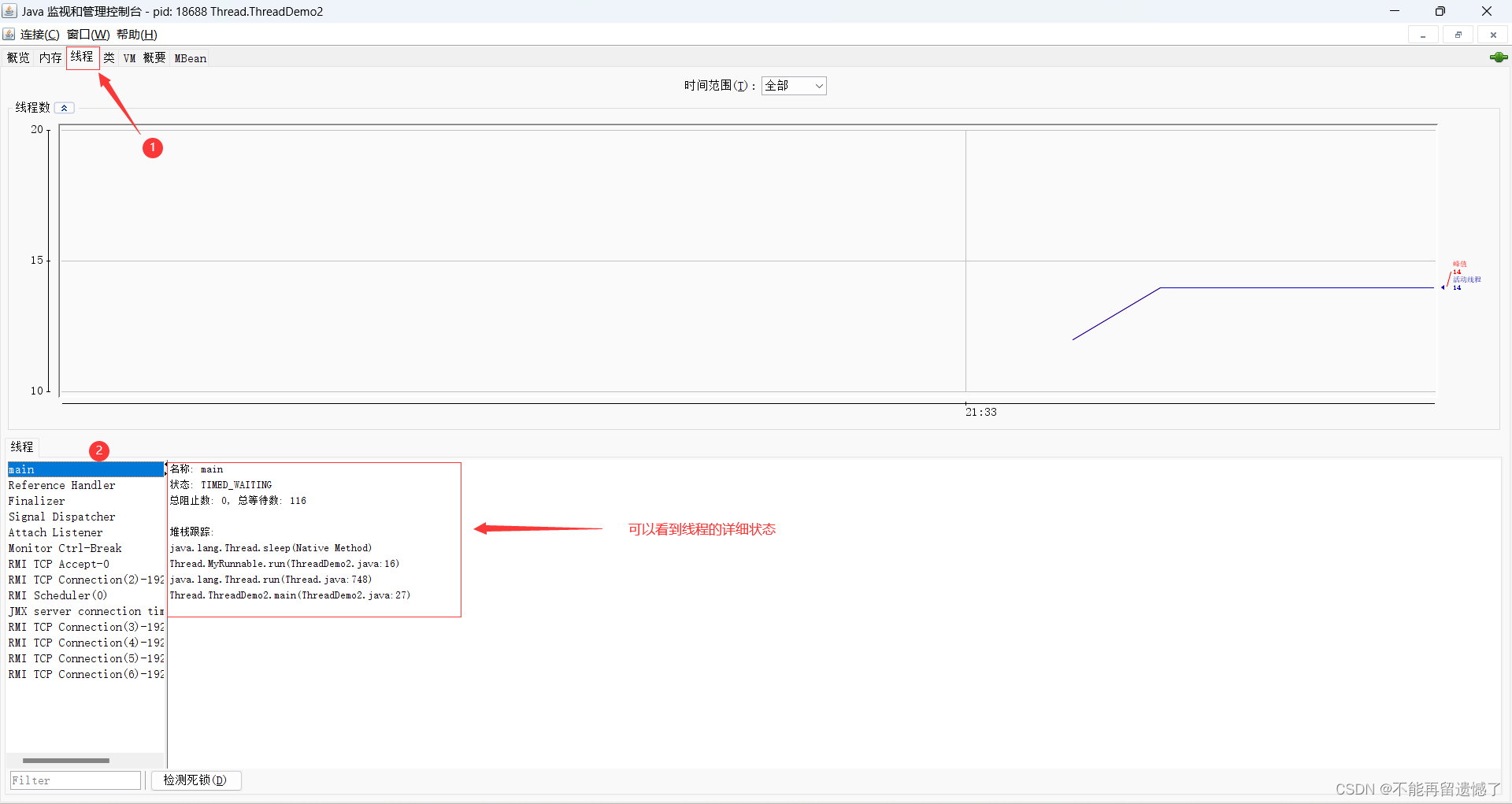
Task: Click the thread Filter input field
Action: click(x=75, y=780)
